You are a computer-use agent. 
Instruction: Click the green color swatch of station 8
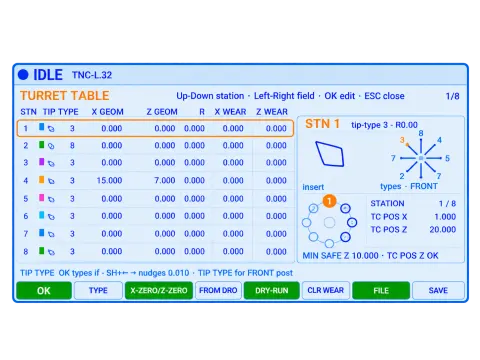click(x=42, y=250)
